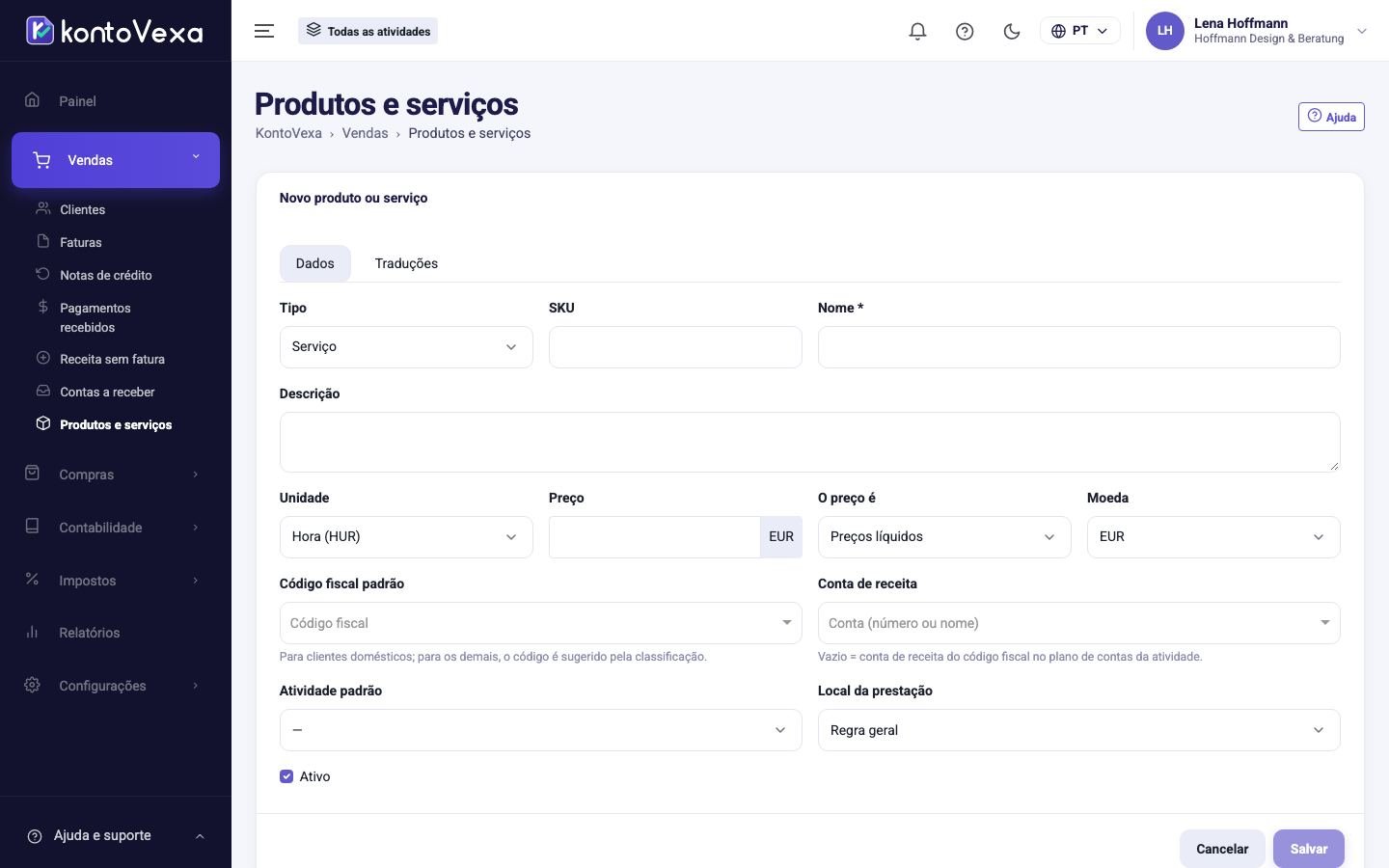Click the Impostos percent icon

[x=32, y=580]
